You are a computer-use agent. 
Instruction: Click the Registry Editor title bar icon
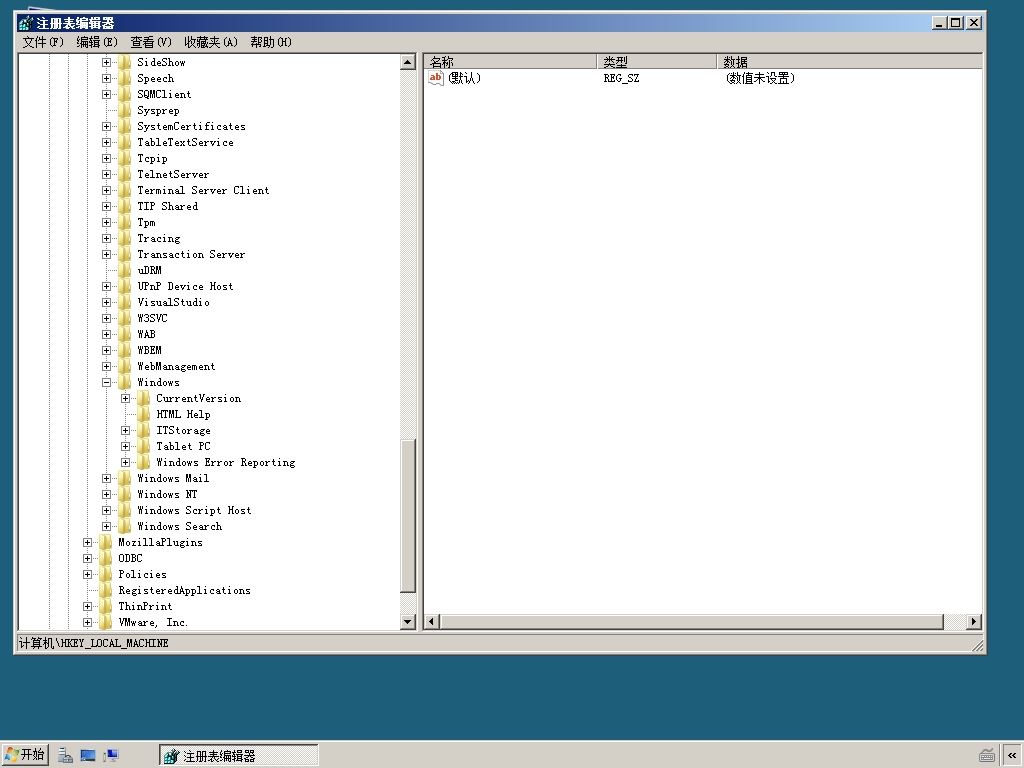[26, 24]
